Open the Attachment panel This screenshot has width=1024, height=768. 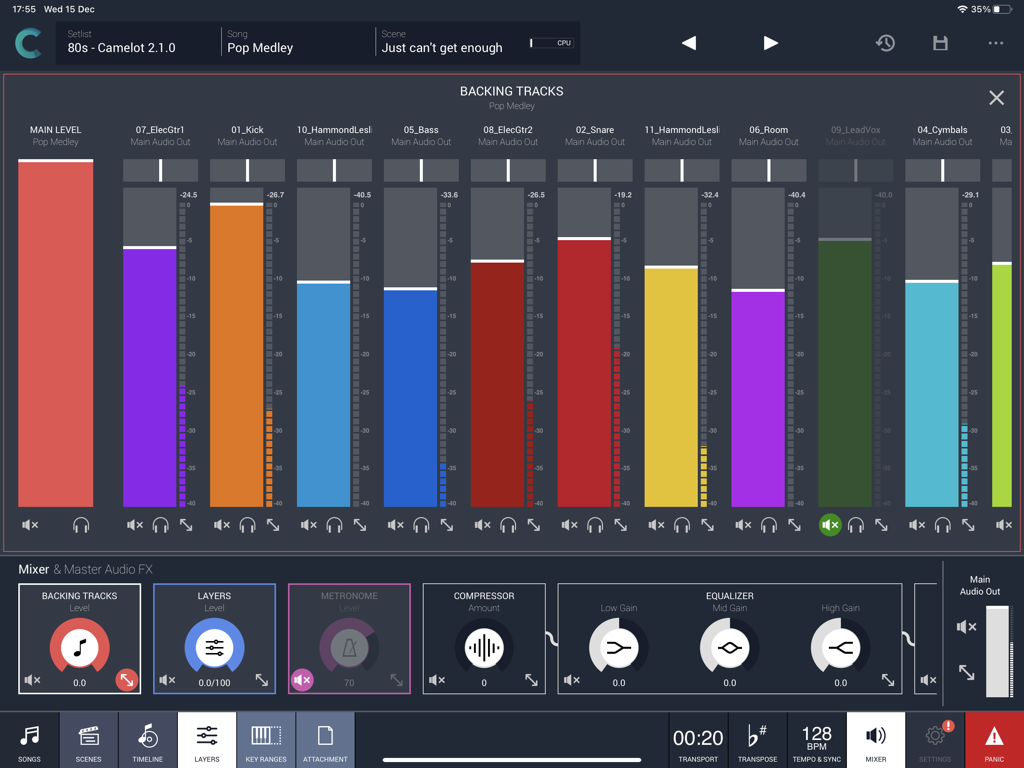coord(325,739)
